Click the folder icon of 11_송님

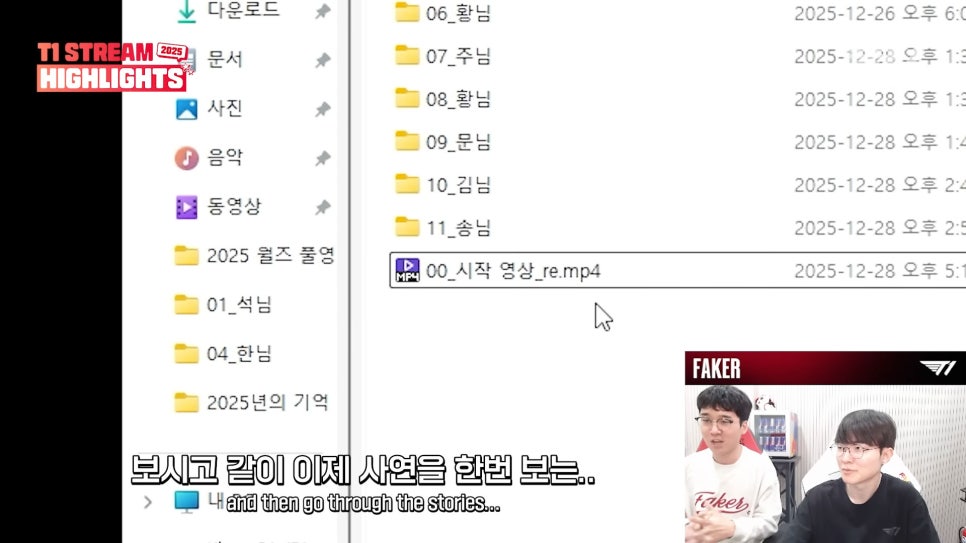(407, 227)
